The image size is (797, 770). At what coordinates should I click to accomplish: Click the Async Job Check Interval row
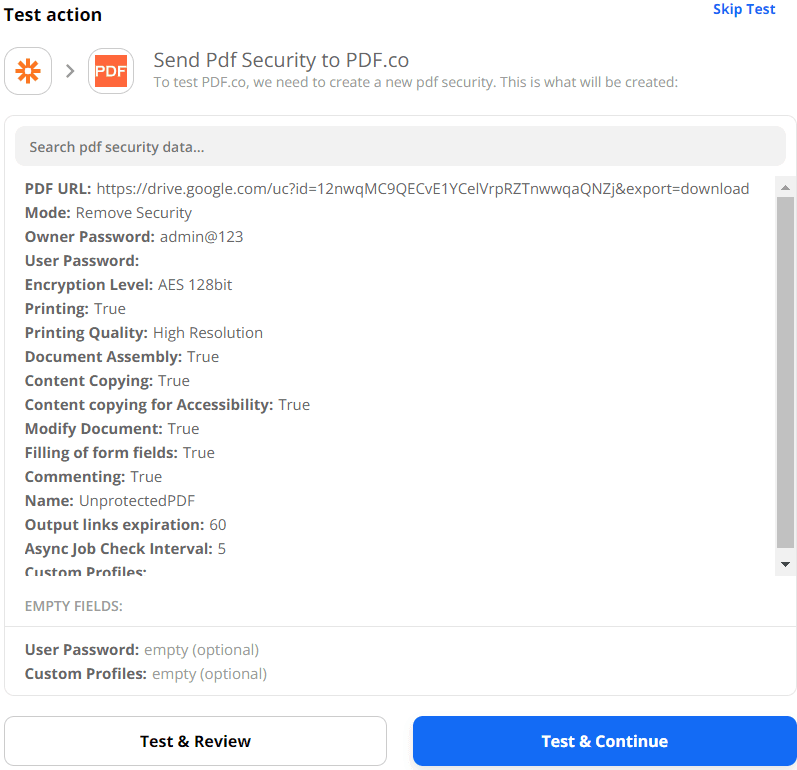tap(125, 549)
